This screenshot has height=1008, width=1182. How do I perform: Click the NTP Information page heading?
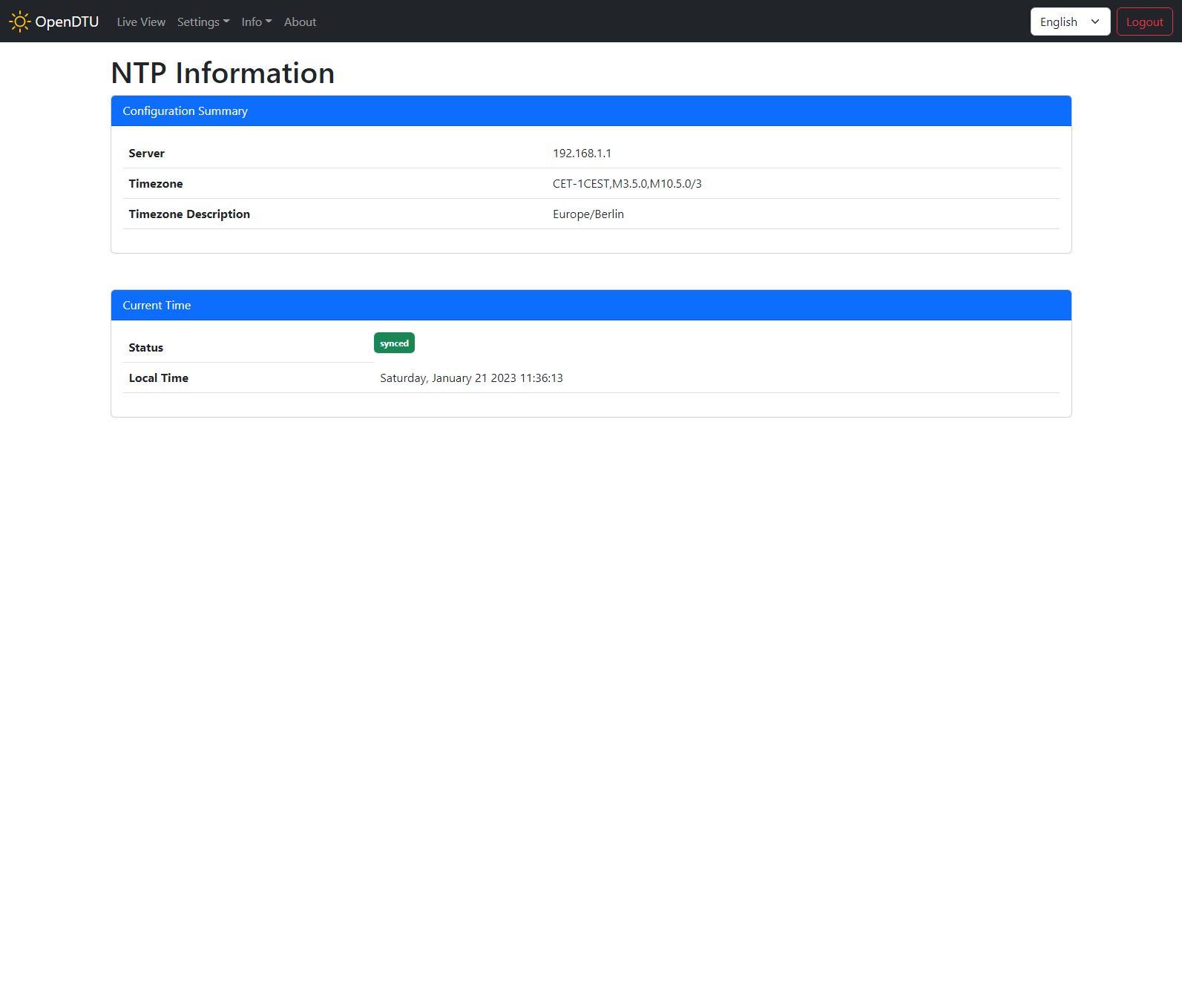pos(223,73)
